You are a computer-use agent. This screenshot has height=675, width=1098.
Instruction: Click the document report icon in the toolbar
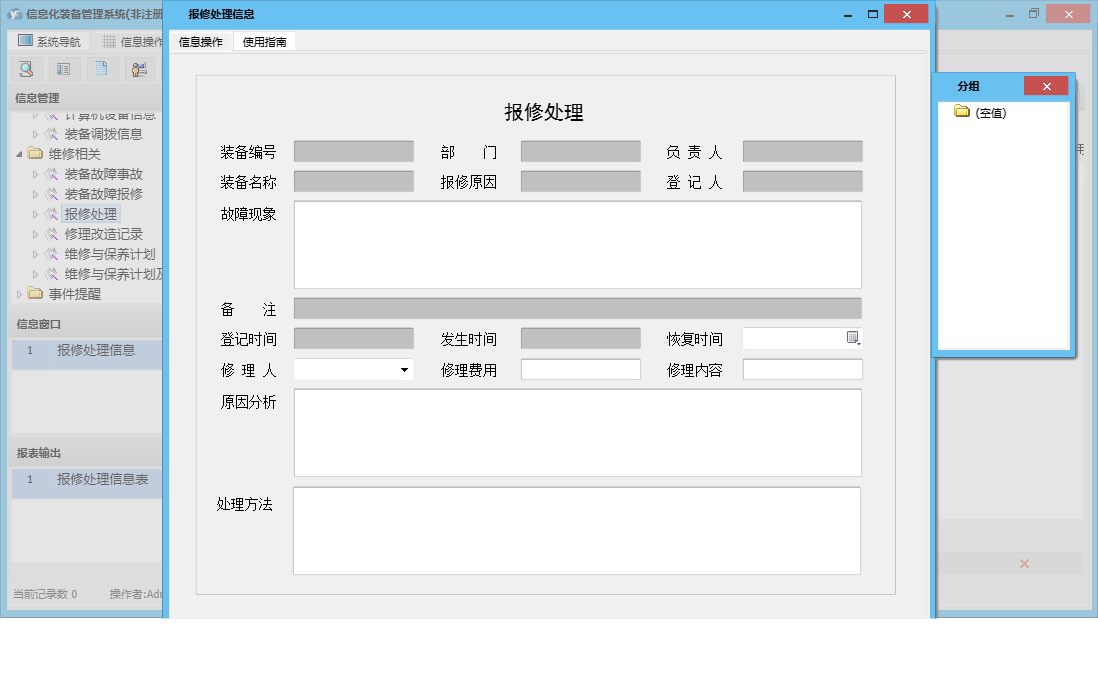click(x=101, y=68)
